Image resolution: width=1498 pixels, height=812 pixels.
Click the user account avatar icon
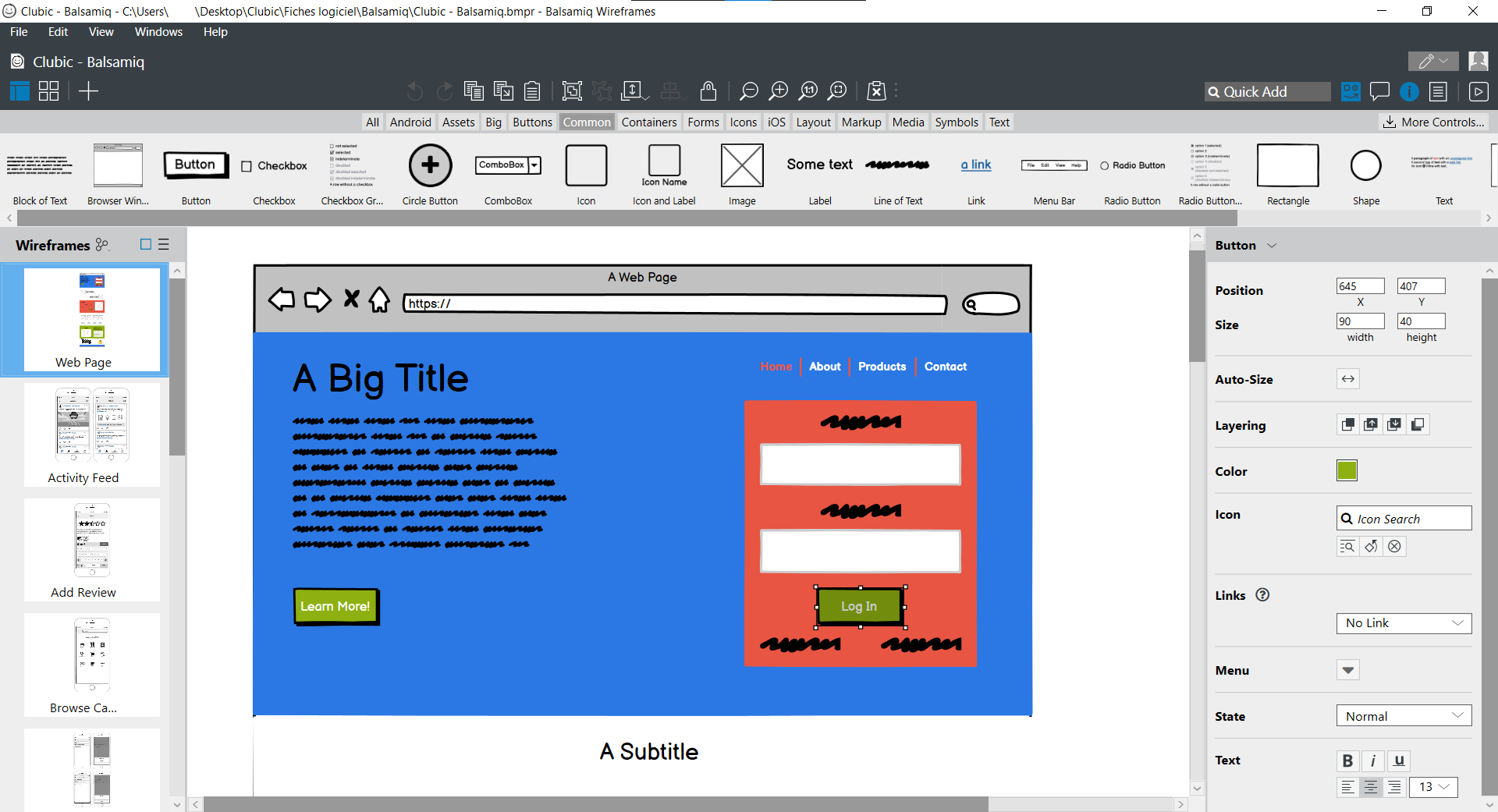(1478, 61)
